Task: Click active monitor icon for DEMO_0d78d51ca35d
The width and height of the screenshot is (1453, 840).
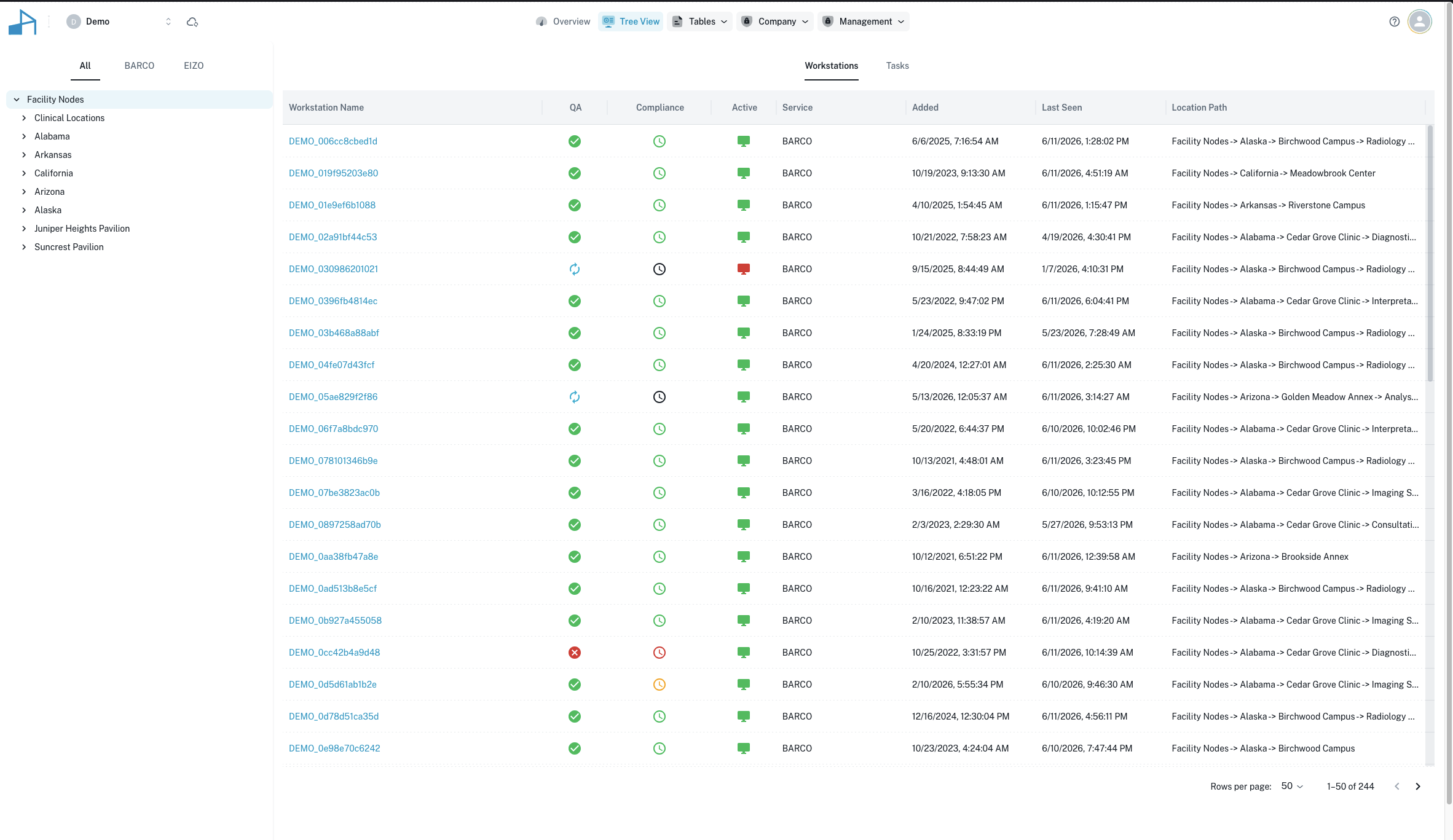Action: [744, 716]
